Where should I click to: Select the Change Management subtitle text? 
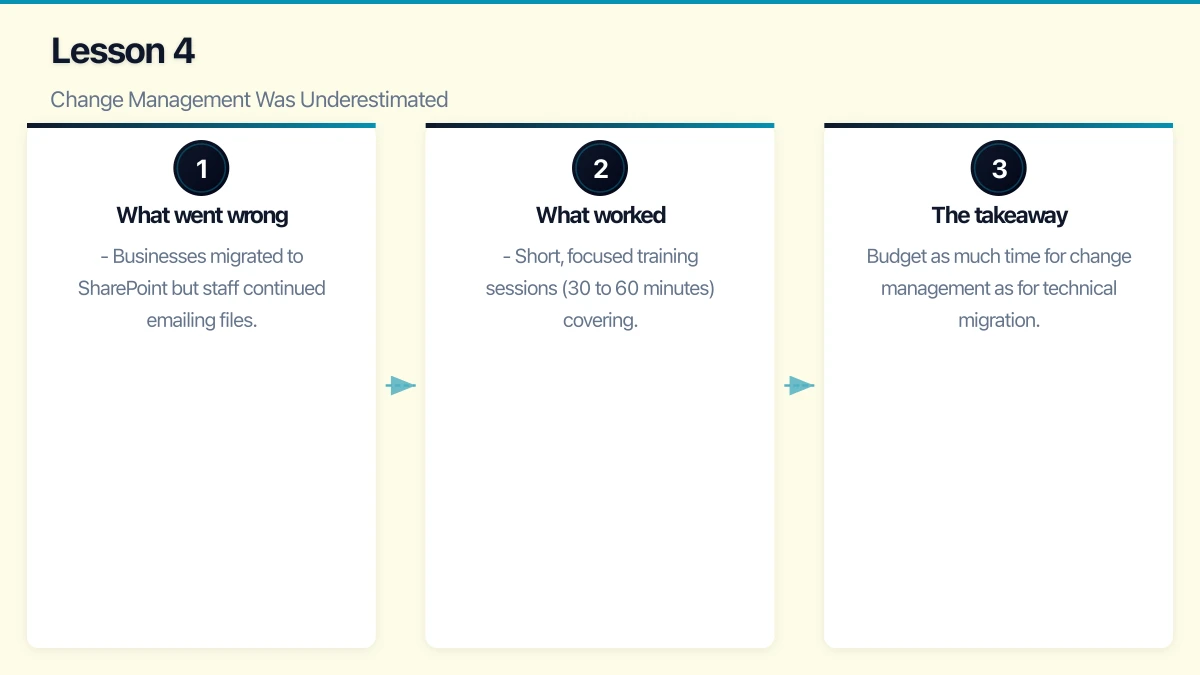249,99
